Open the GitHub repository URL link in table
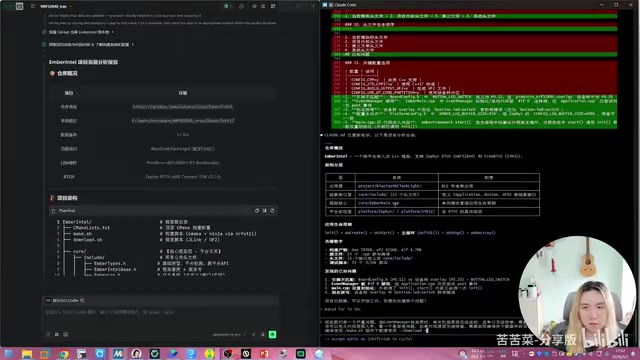 (182, 107)
